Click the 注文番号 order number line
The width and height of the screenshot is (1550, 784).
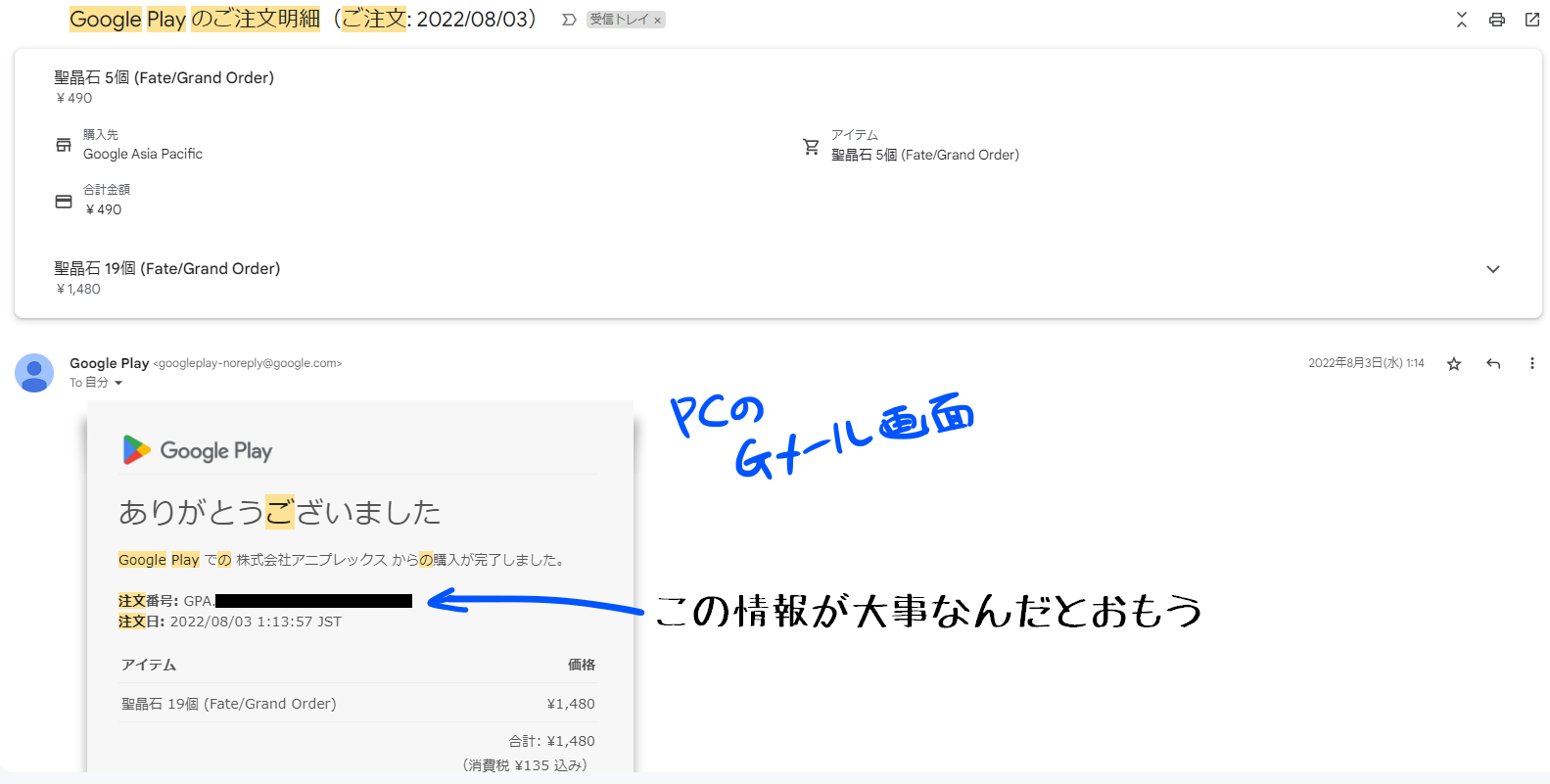(x=265, y=601)
